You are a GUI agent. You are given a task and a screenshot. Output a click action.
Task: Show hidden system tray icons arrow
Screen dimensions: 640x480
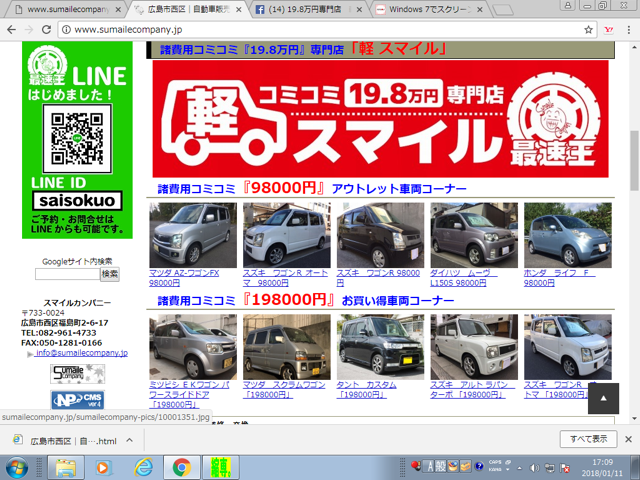(x=520, y=468)
